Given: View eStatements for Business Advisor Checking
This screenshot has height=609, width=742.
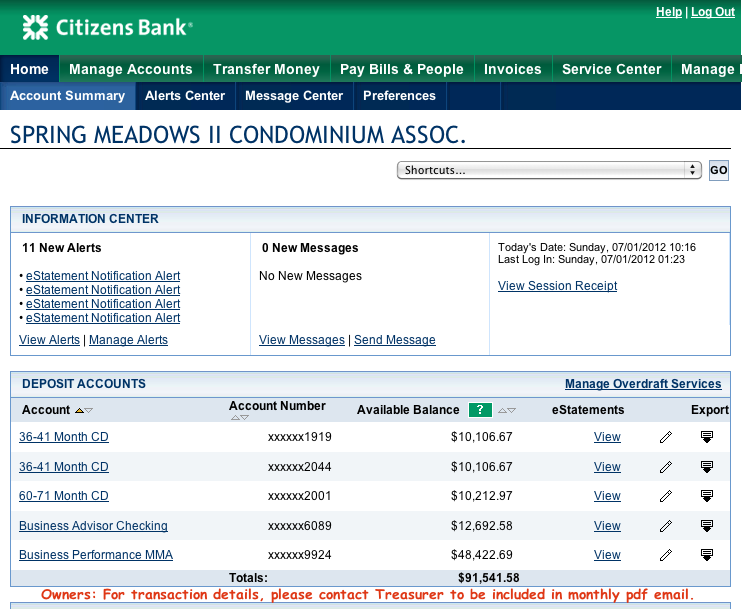Looking at the screenshot, I should coord(607,526).
